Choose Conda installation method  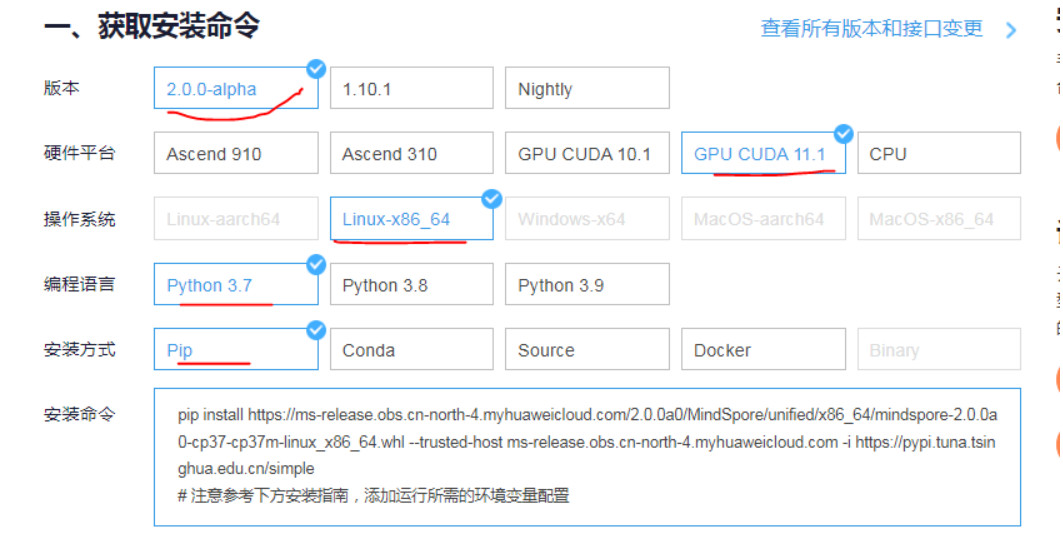tap(411, 350)
